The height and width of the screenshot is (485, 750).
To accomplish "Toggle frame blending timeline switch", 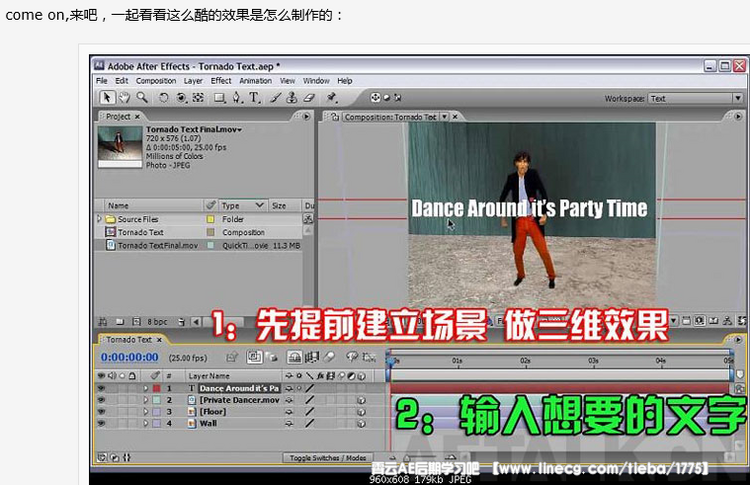I will click(312, 357).
